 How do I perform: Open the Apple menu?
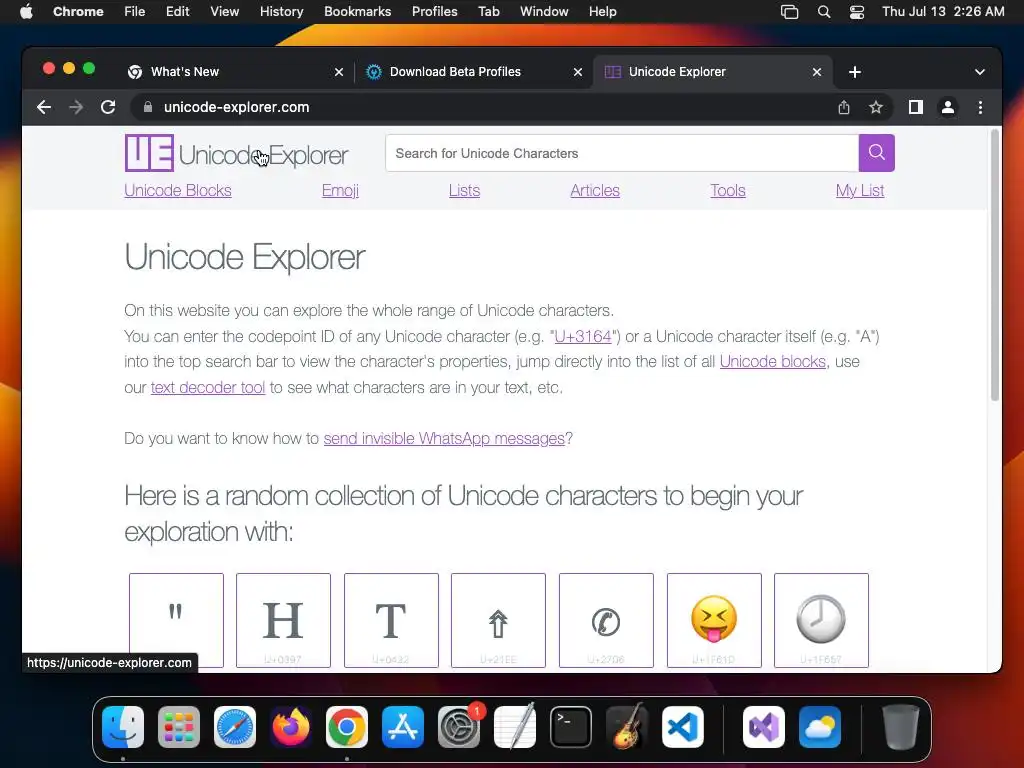(26, 12)
